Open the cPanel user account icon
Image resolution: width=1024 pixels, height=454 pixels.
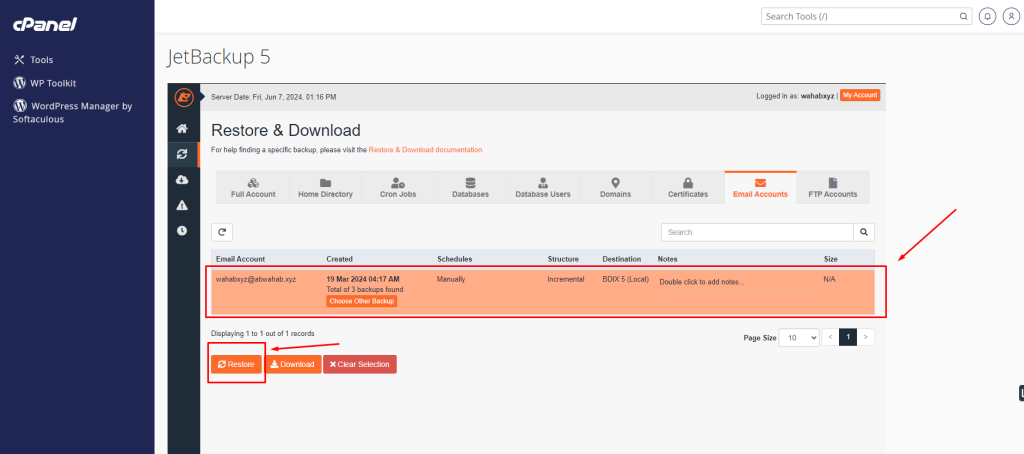click(x=1011, y=17)
